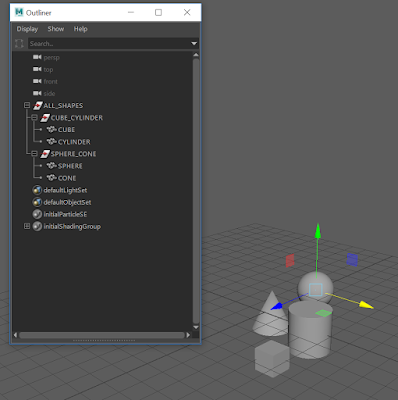
Task: Open the Show menu in Outliner
Action: 56,29
